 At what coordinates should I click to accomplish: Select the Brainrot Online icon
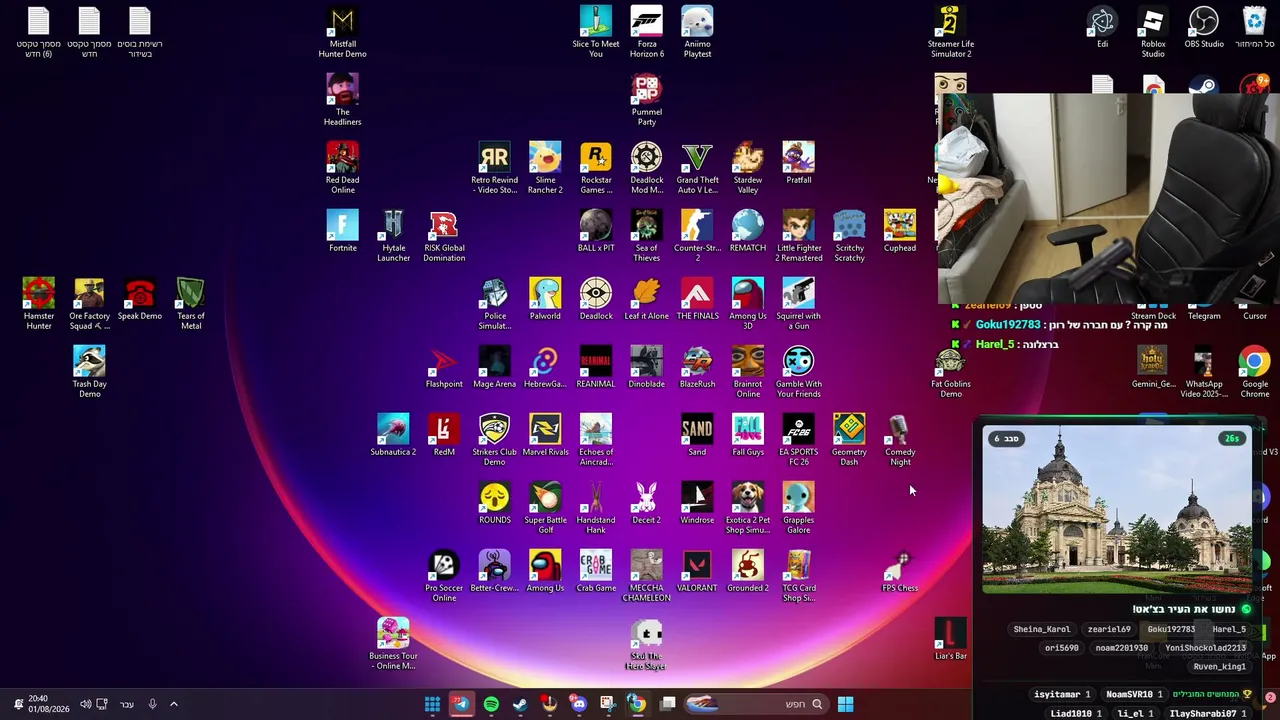[x=748, y=373]
